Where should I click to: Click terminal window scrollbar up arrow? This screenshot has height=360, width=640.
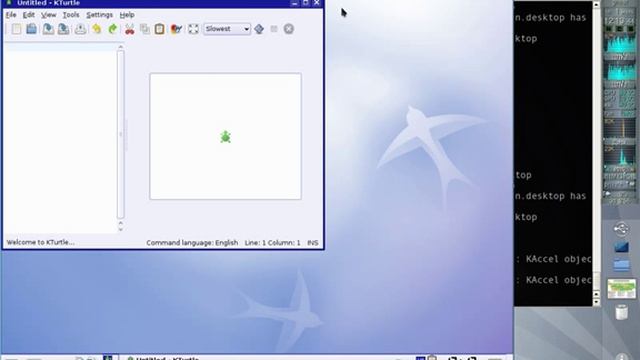tap(596, 5)
